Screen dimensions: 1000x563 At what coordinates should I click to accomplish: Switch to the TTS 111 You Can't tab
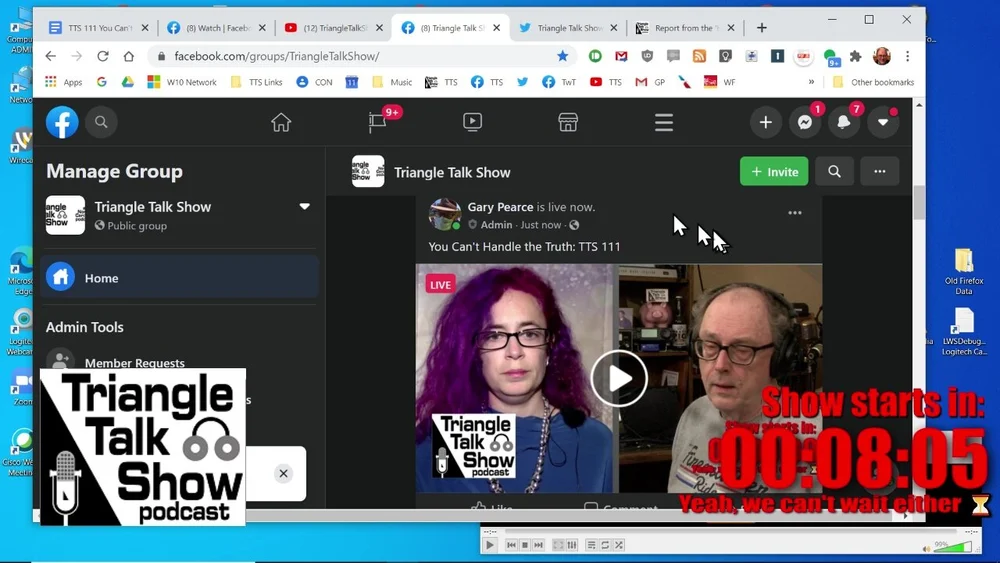(98, 28)
